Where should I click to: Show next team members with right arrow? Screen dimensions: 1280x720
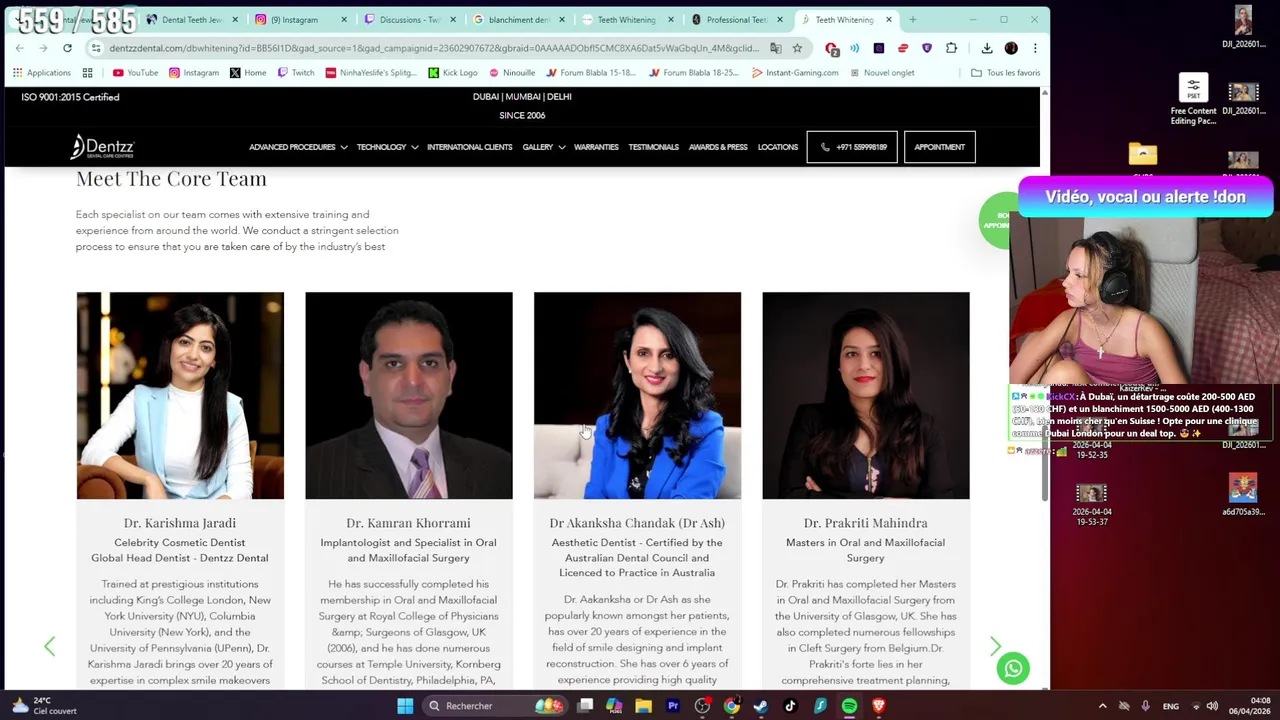(995, 646)
